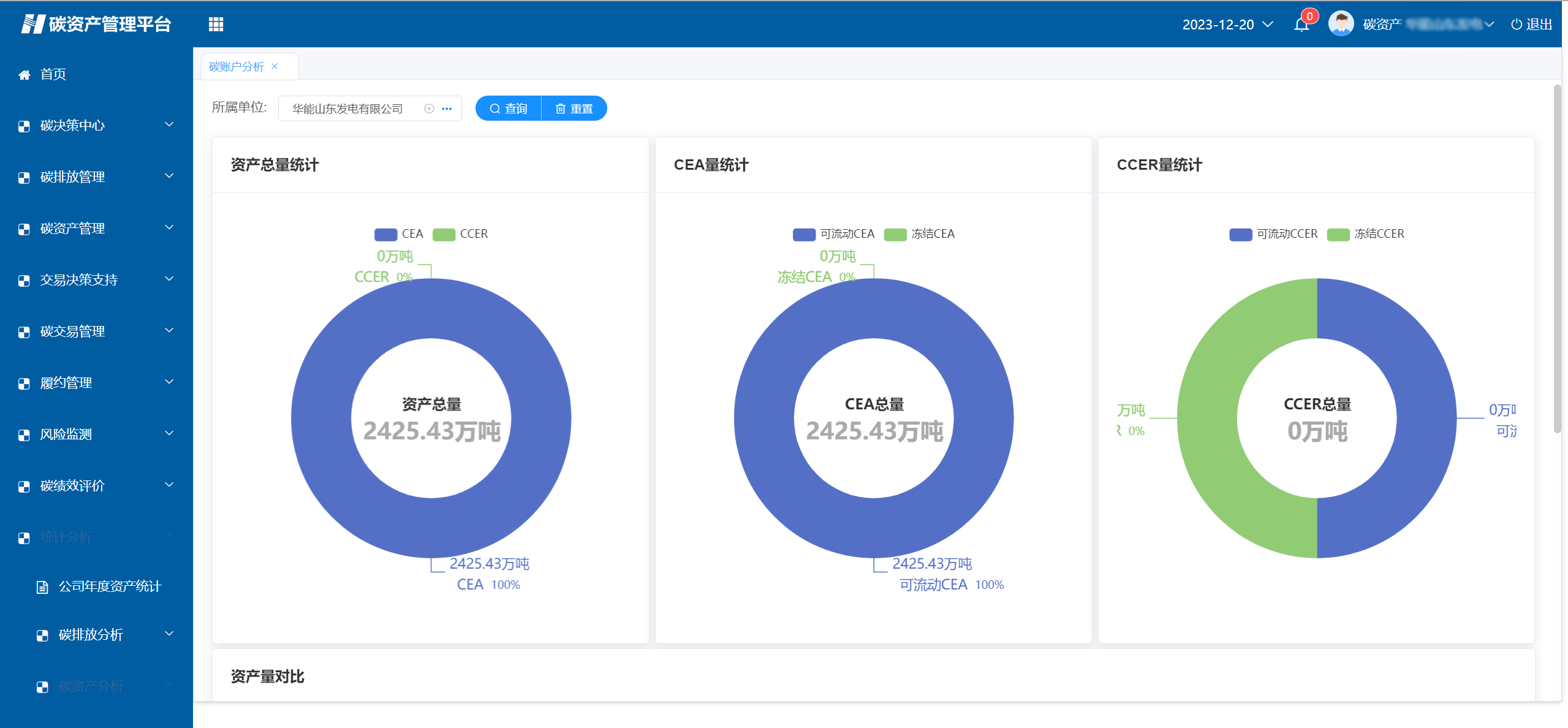Close the 碳账户分析 tab
Viewport: 1568px width, 728px height.
(275, 66)
